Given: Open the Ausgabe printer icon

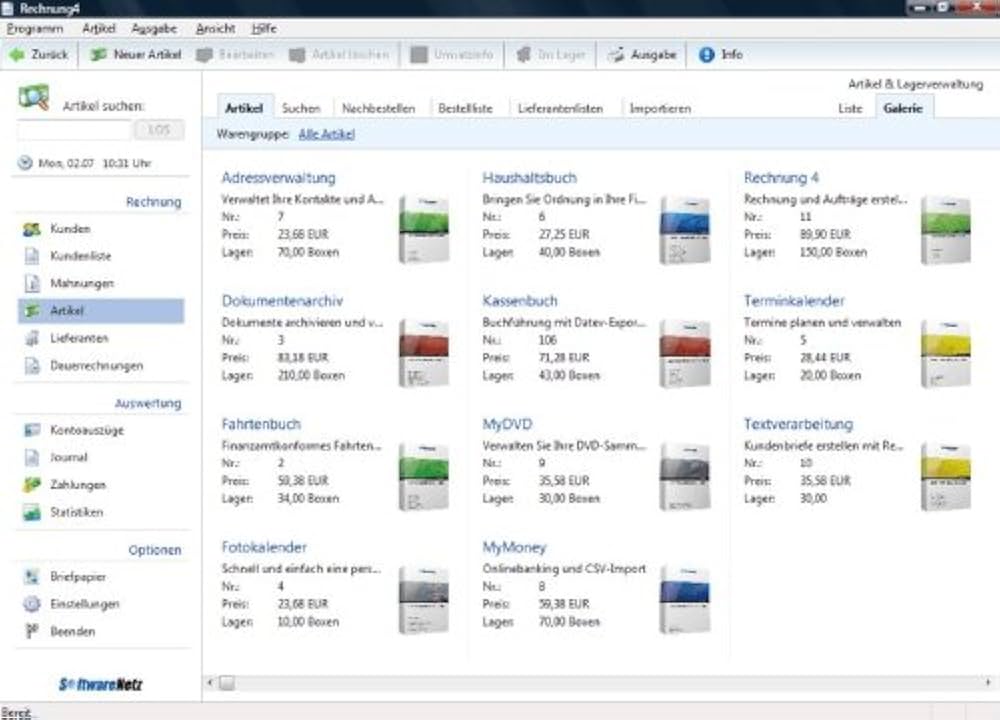Looking at the screenshot, I should 615,55.
